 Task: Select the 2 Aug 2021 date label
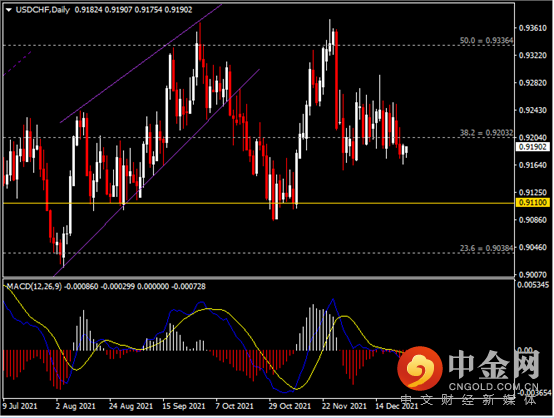75,406
